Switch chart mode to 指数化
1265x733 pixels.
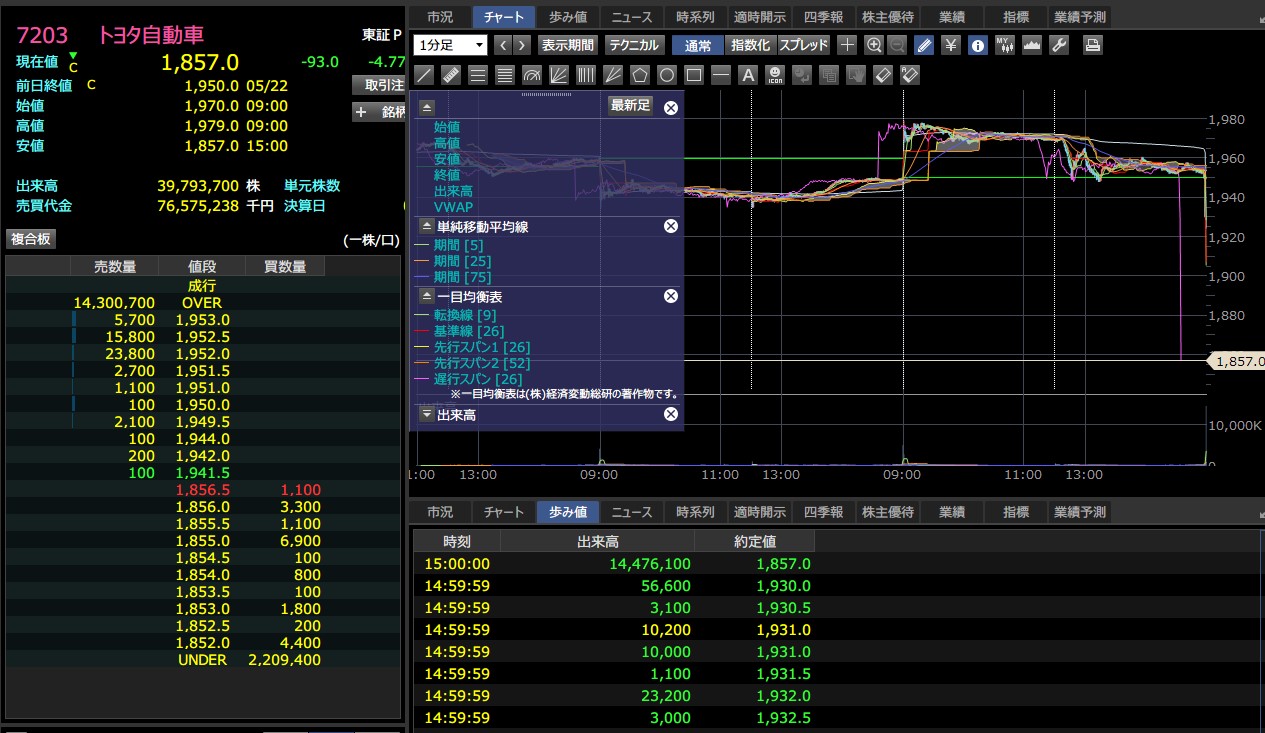[x=751, y=45]
